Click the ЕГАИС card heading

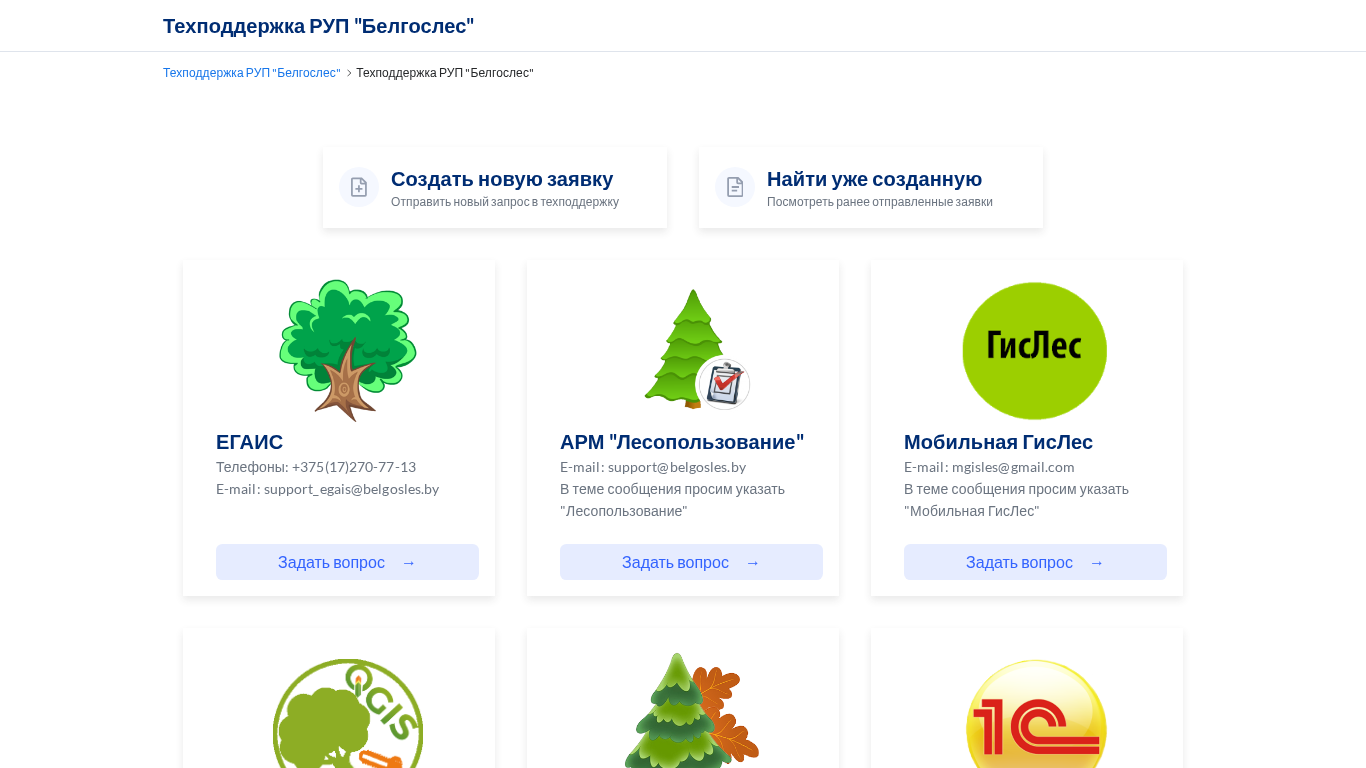pyautogui.click(x=250, y=442)
